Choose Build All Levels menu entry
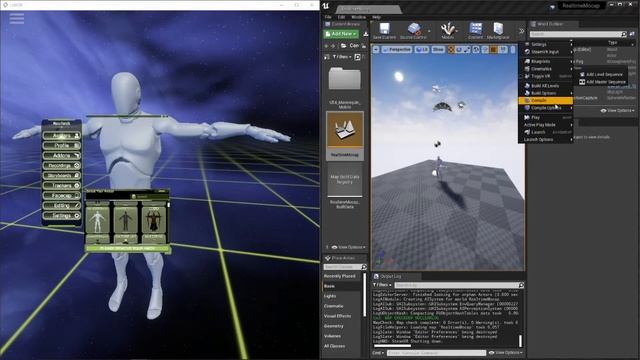 [x=545, y=86]
